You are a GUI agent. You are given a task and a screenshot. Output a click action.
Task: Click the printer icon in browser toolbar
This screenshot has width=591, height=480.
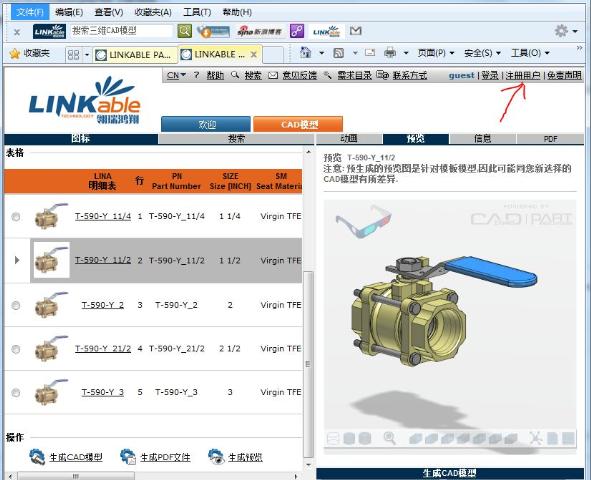(390, 53)
